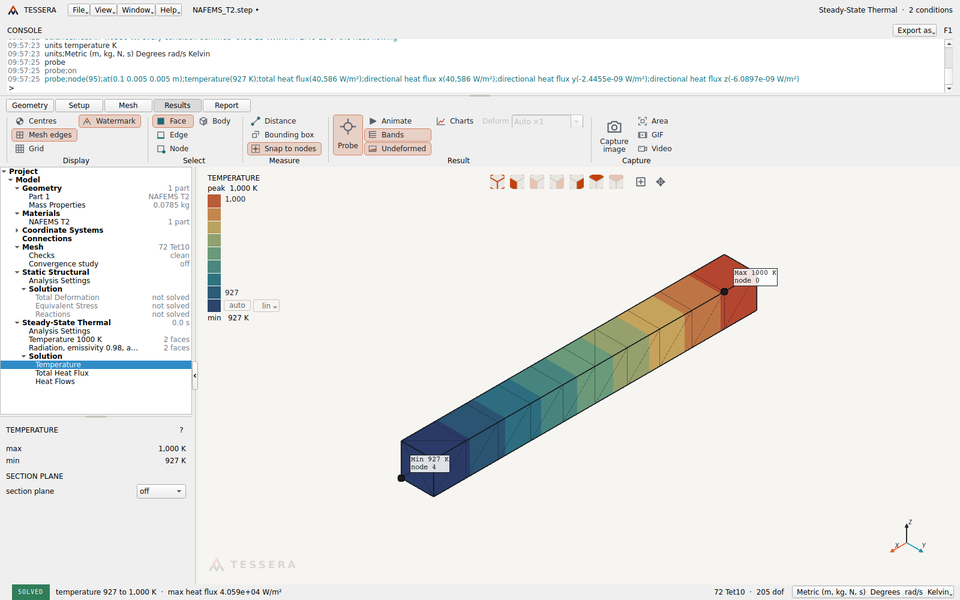This screenshot has width=960, height=600.
Task: Switch selection mode to Edge
Action: [x=172, y=135]
